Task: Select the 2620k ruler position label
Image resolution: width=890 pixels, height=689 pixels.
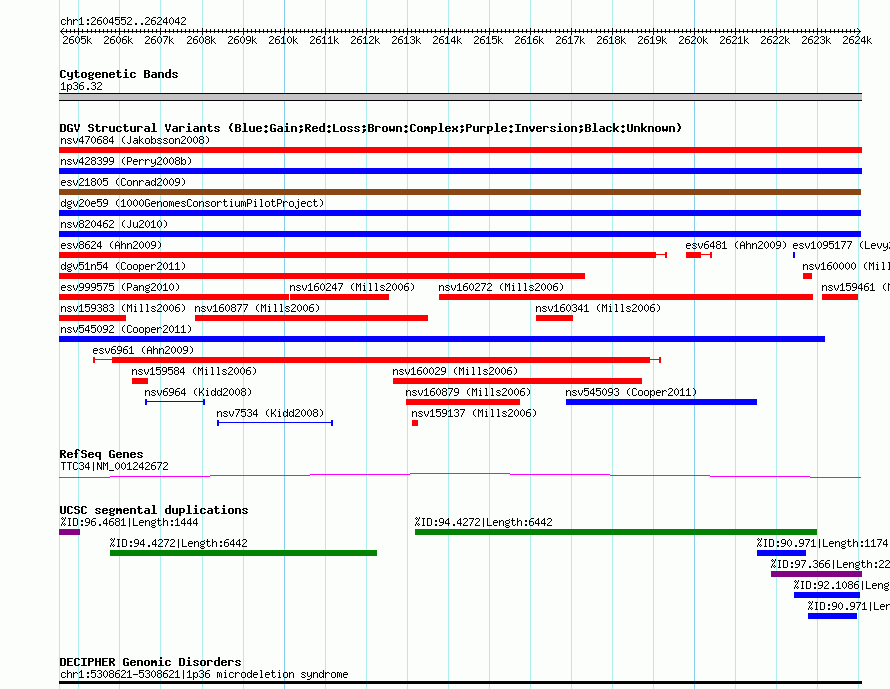Action: click(x=693, y=40)
